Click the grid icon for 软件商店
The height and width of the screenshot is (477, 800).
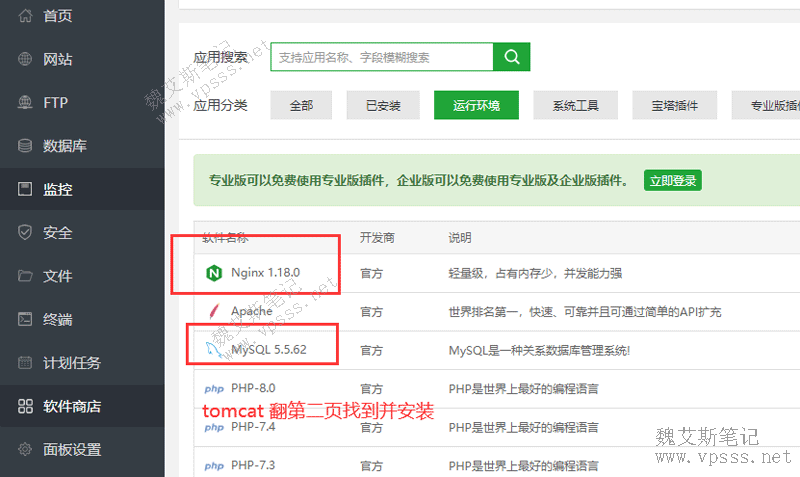pyautogui.click(x=25, y=406)
